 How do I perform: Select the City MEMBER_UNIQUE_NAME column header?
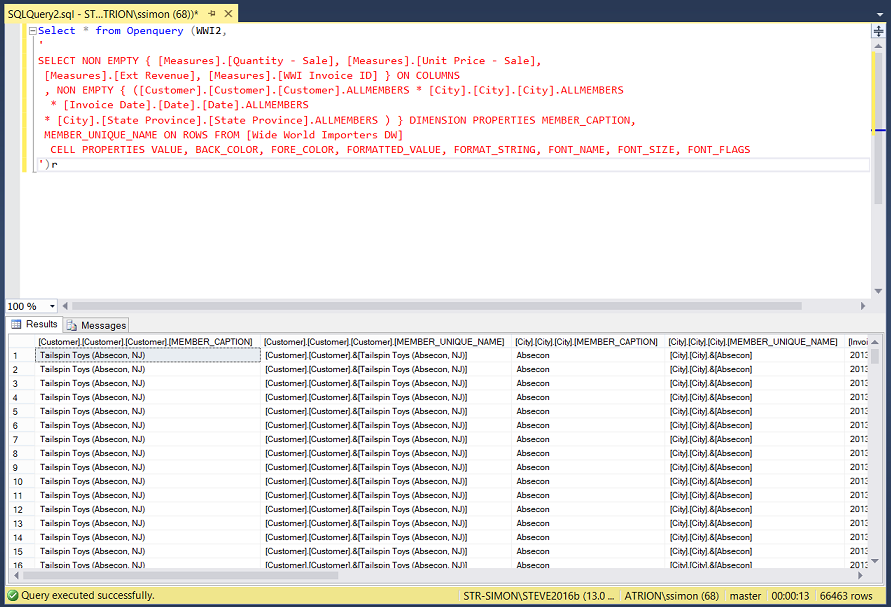pyautogui.click(x=752, y=342)
